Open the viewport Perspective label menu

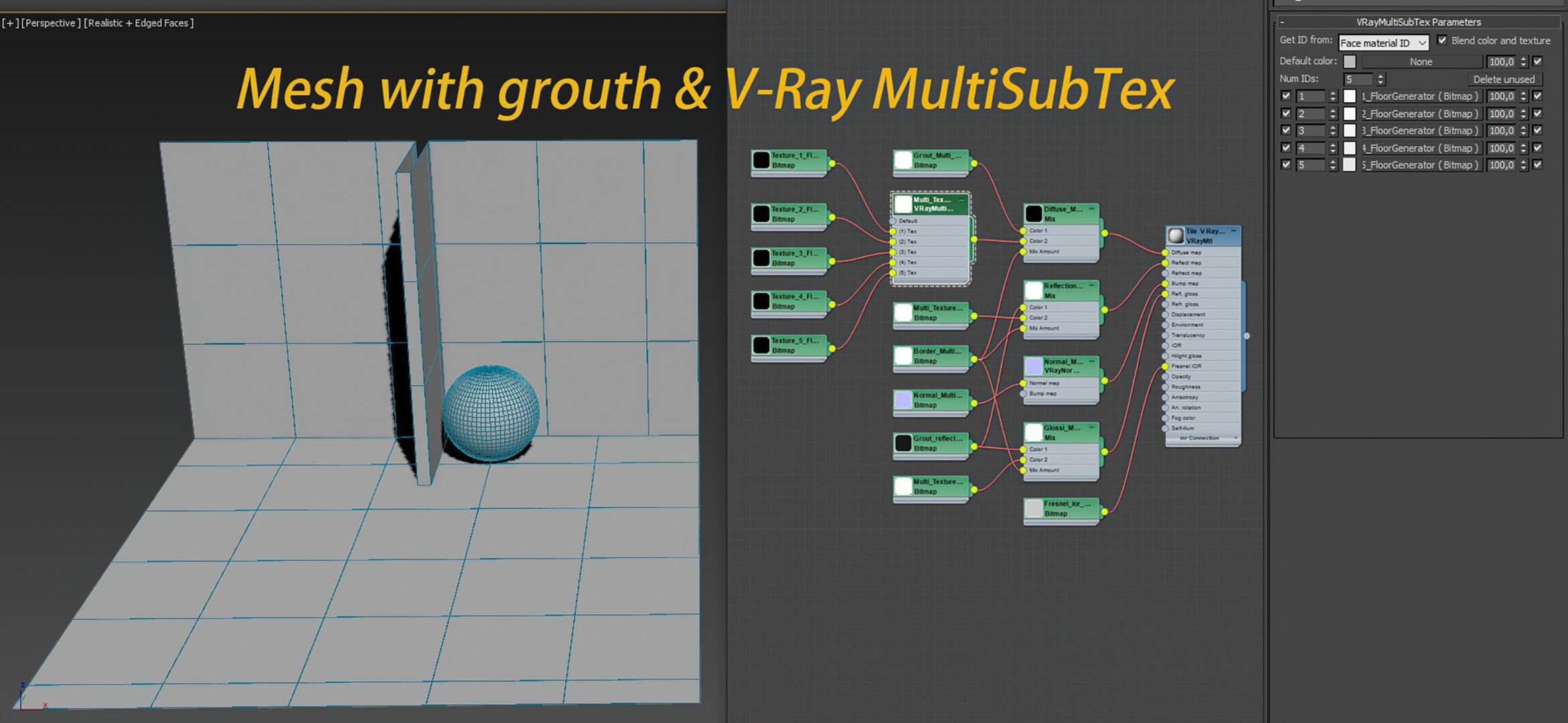pyautogui.click(x=51, y=23)
